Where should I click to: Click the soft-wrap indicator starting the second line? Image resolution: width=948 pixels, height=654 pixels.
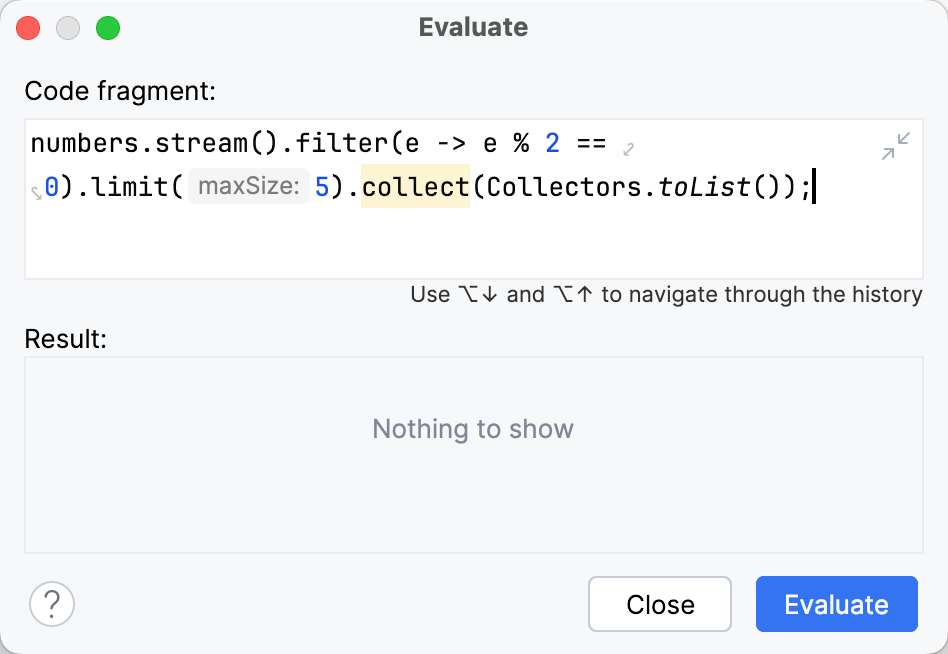[x=36, y=191]
